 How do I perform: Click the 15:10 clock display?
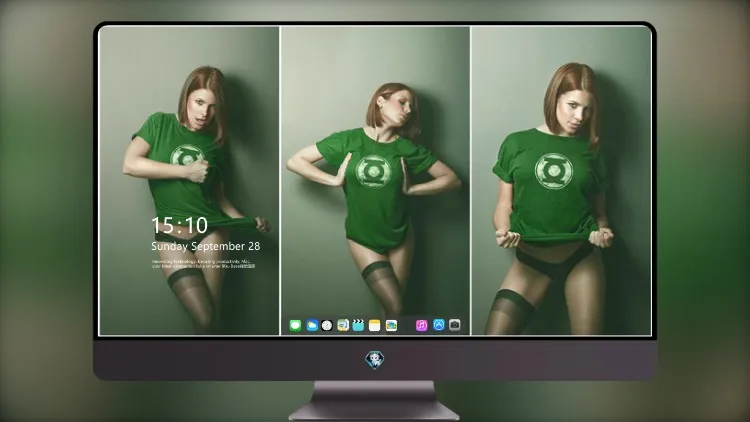(x=179, y=225)
